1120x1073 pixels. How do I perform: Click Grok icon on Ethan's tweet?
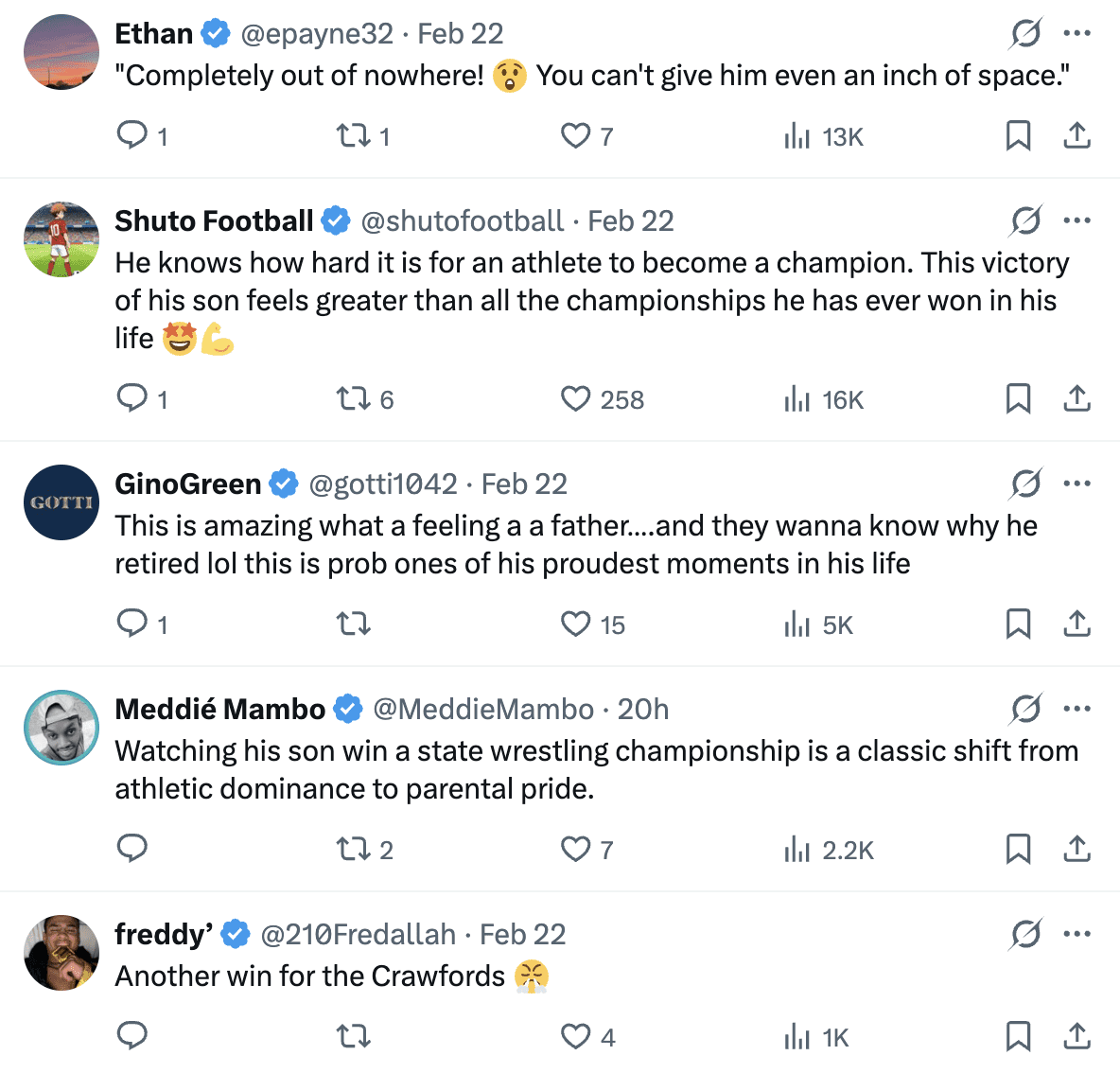pyautogui.click(x=1025, y=34)
